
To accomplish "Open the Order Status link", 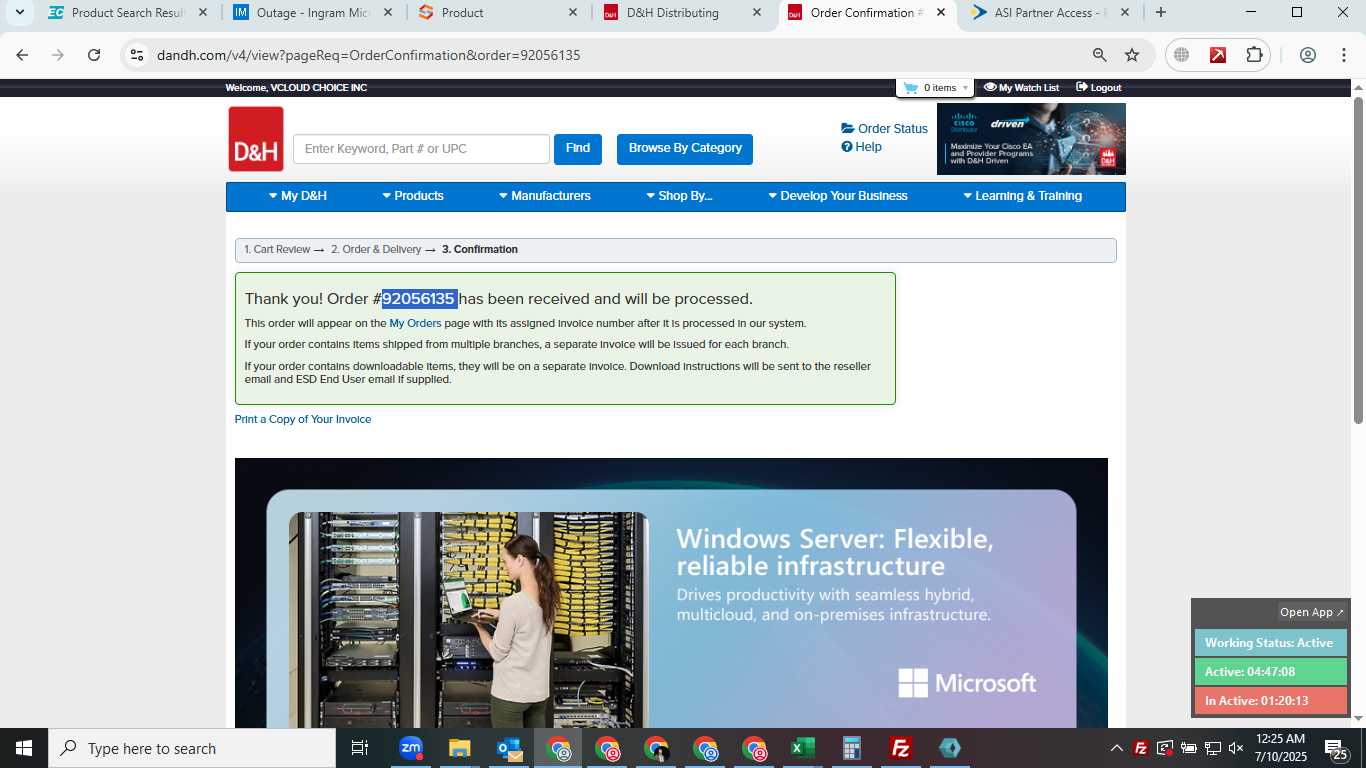I will (x=884, y=129).
